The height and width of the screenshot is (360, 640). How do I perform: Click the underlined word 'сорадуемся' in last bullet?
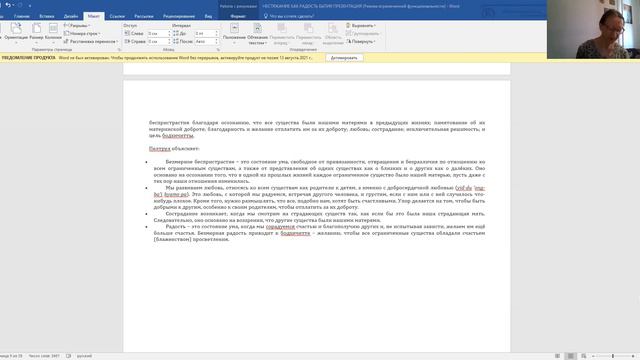[x=280, y=227]
